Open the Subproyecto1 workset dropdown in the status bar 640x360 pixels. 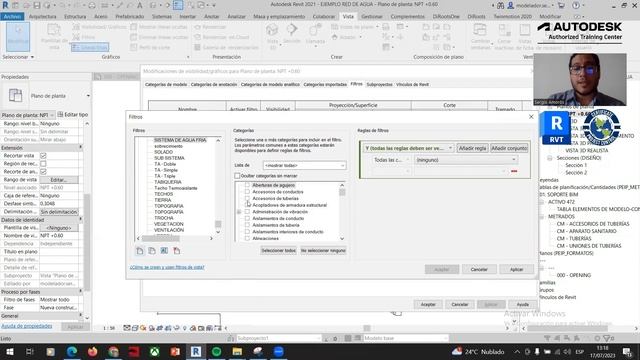point(279,338)
